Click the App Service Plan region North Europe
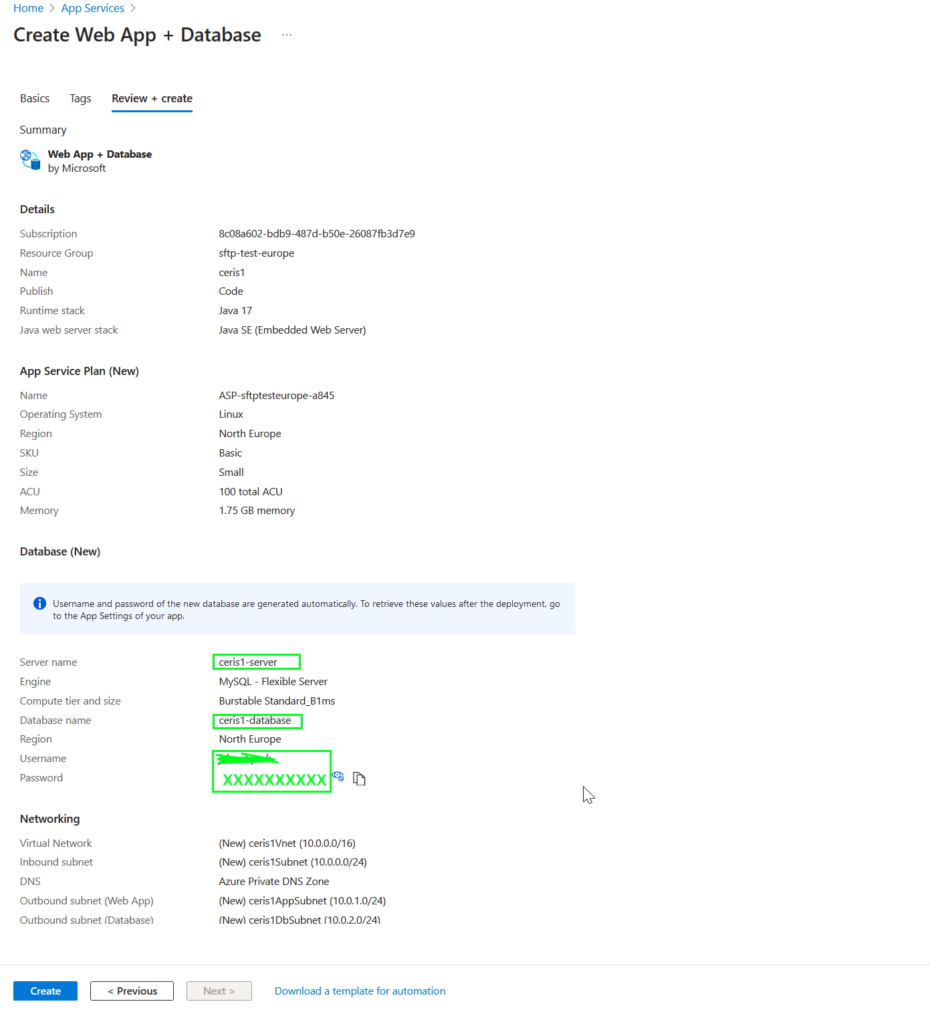 pos(249,434)
